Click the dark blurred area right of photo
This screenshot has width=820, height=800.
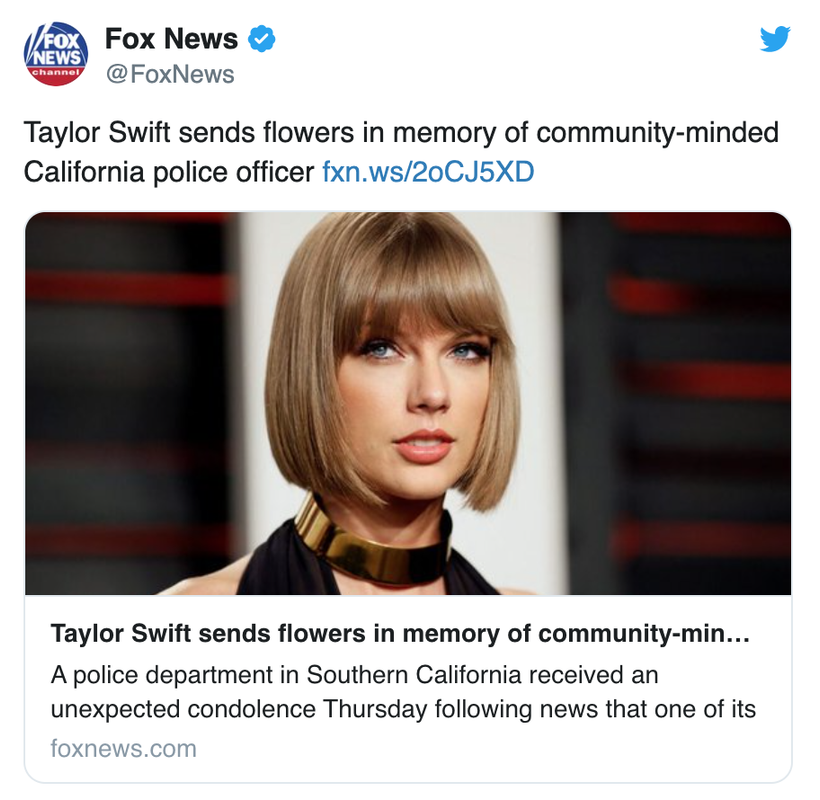(675, 403)
